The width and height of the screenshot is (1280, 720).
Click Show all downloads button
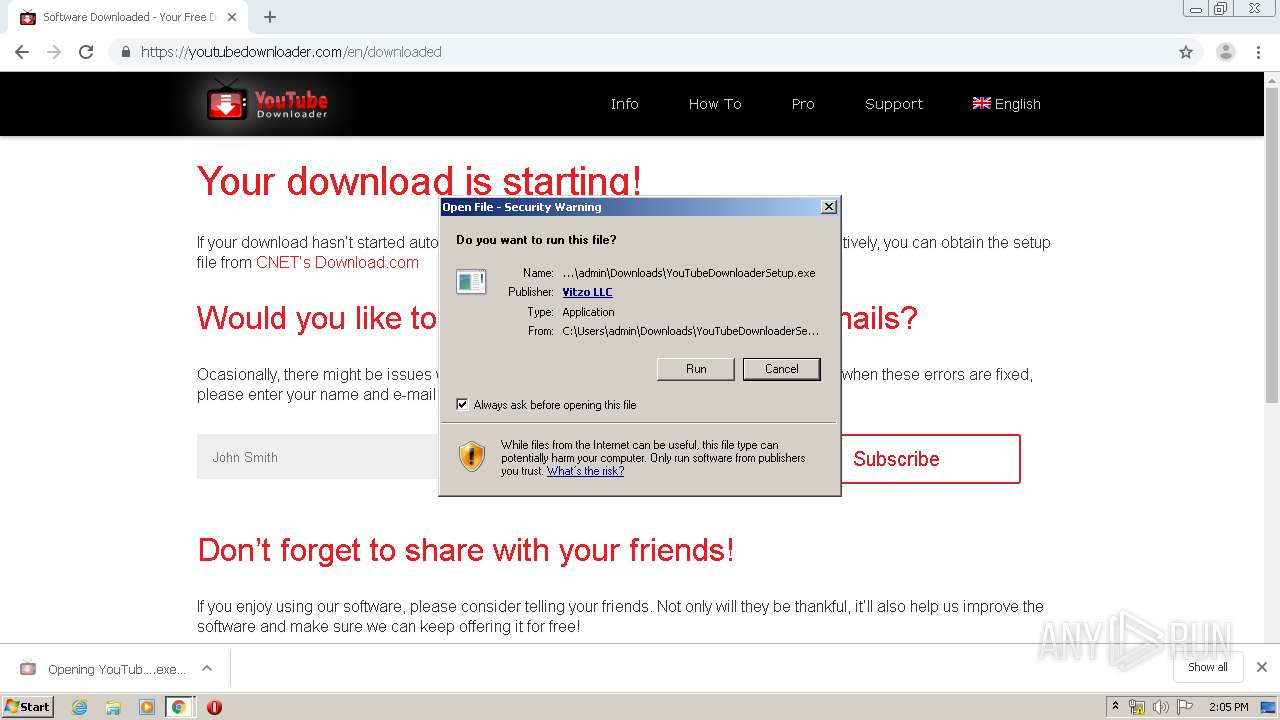pyautogui.click(x=1208, y=667)
